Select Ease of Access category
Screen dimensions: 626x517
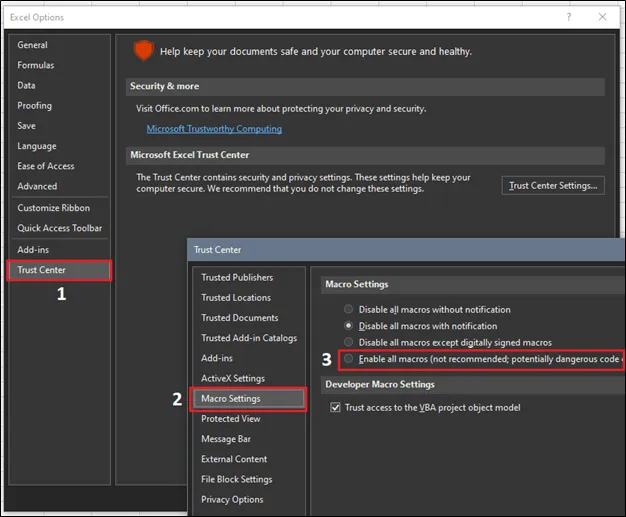[x=46, y=166]
